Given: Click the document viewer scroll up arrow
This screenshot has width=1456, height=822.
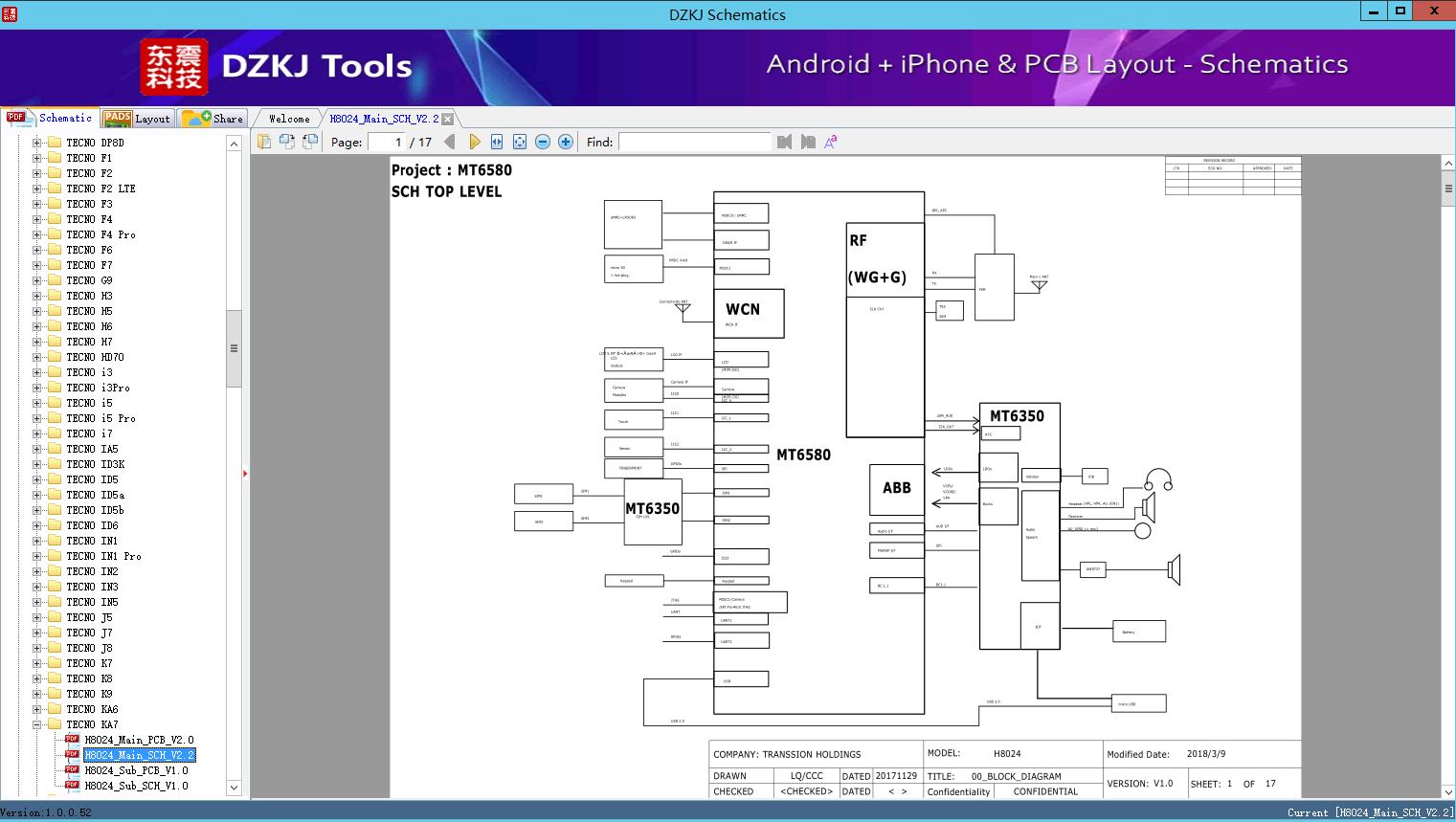Looking at the screenshot, I should click(1447, 164).
